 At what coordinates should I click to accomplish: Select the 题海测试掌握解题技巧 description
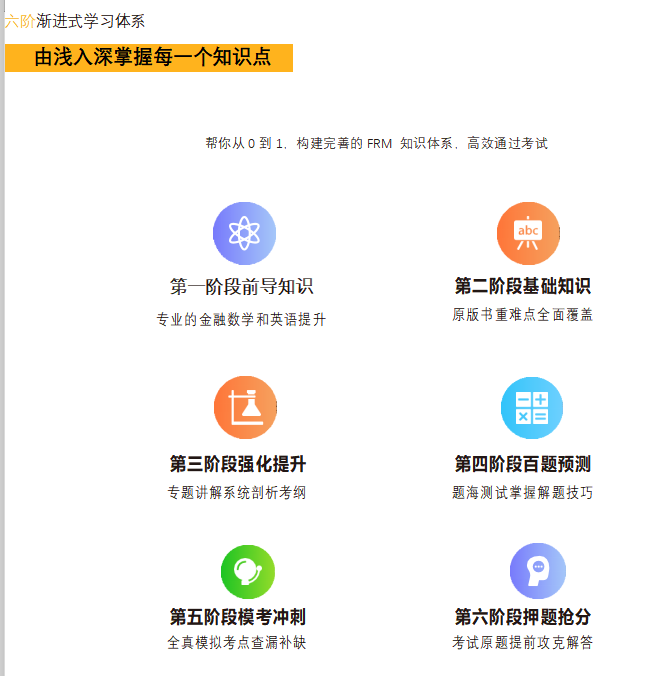click(522, 493)
